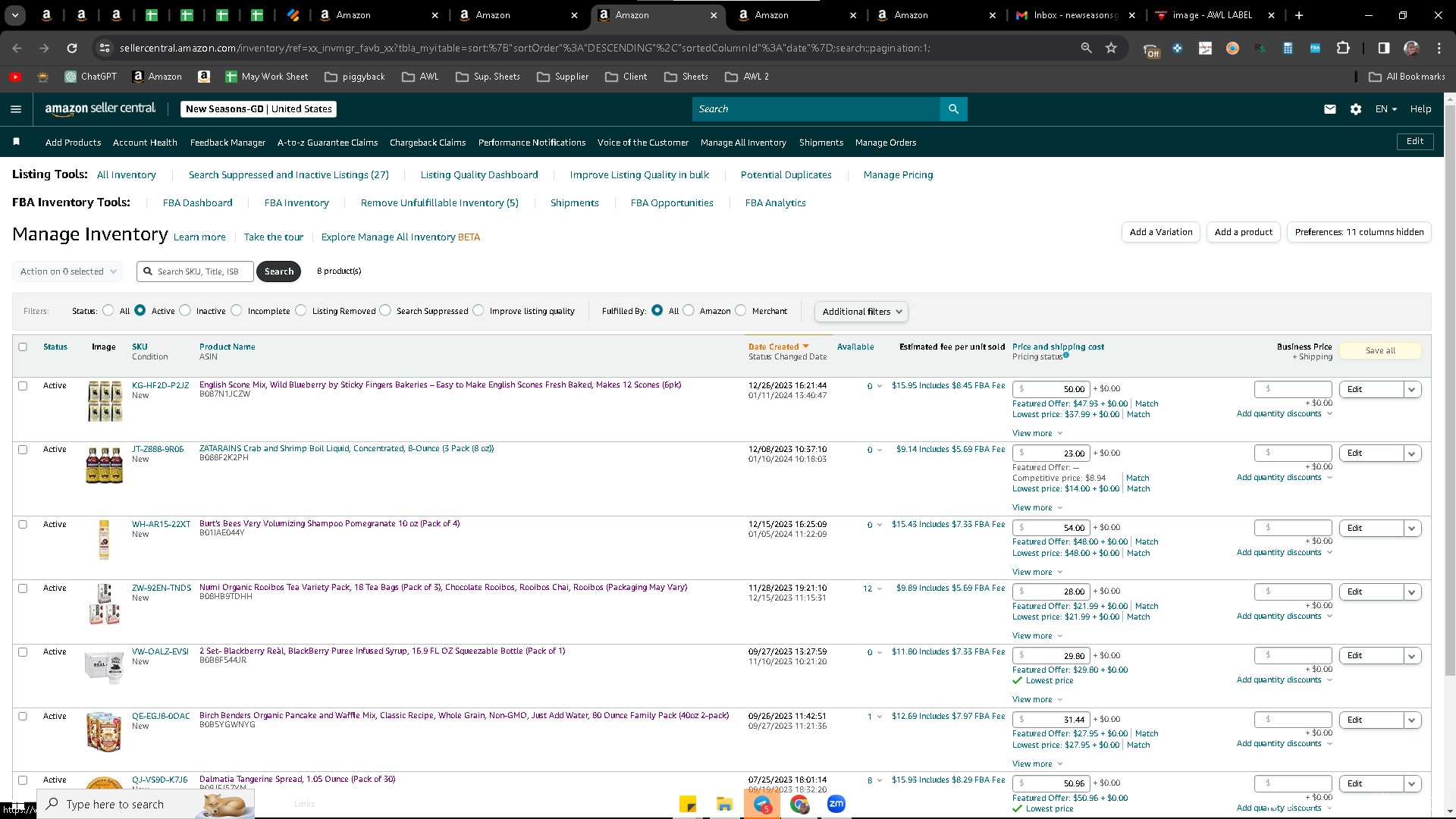Open Preferences: 11 columns hidden

1359,232
